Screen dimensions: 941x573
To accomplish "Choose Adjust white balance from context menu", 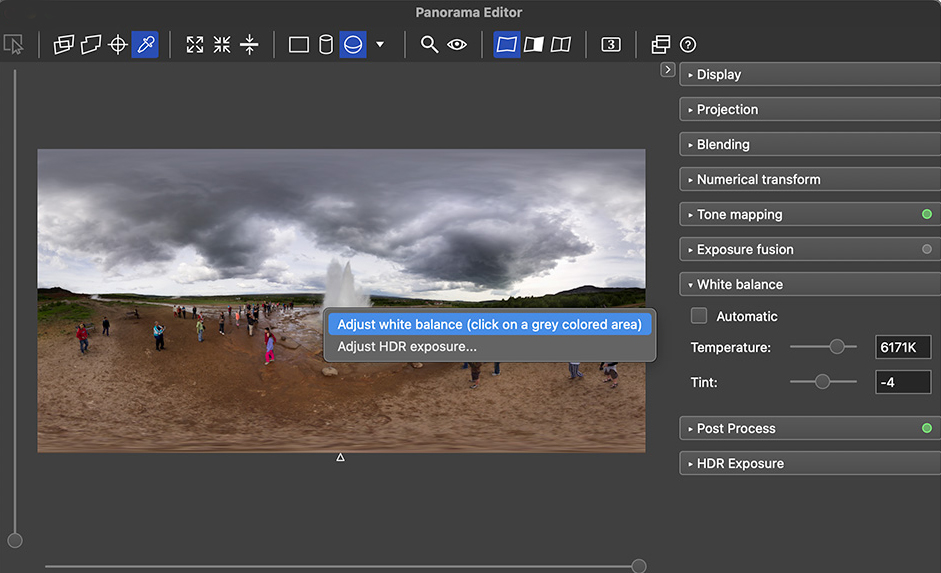I will pyautogui.click(x=489, y=324).
